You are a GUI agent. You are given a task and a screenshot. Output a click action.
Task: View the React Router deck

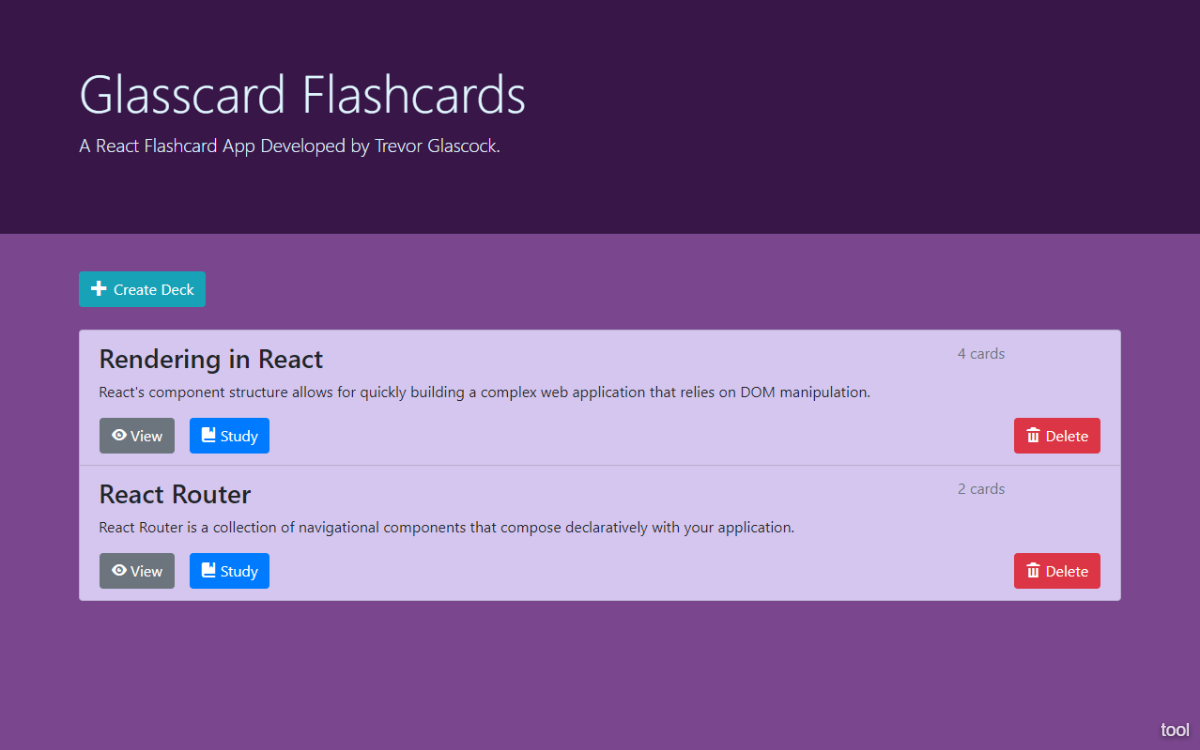click(137, 571)
